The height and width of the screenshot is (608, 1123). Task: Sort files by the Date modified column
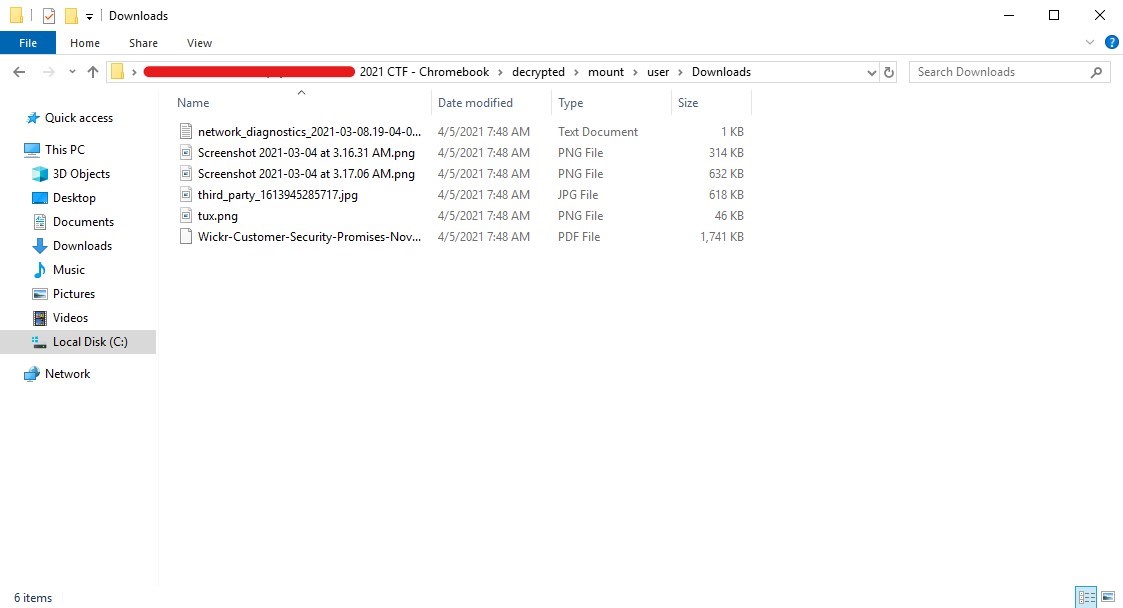[x=475, y=103]
